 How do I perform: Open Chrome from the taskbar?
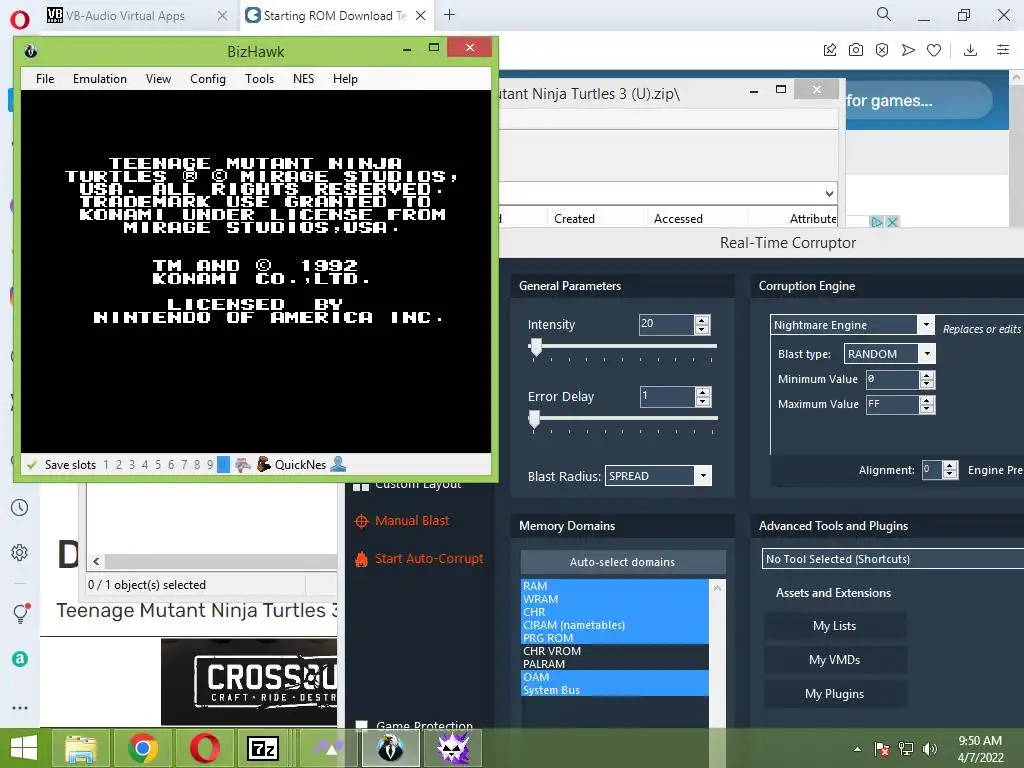coord(142,748)
